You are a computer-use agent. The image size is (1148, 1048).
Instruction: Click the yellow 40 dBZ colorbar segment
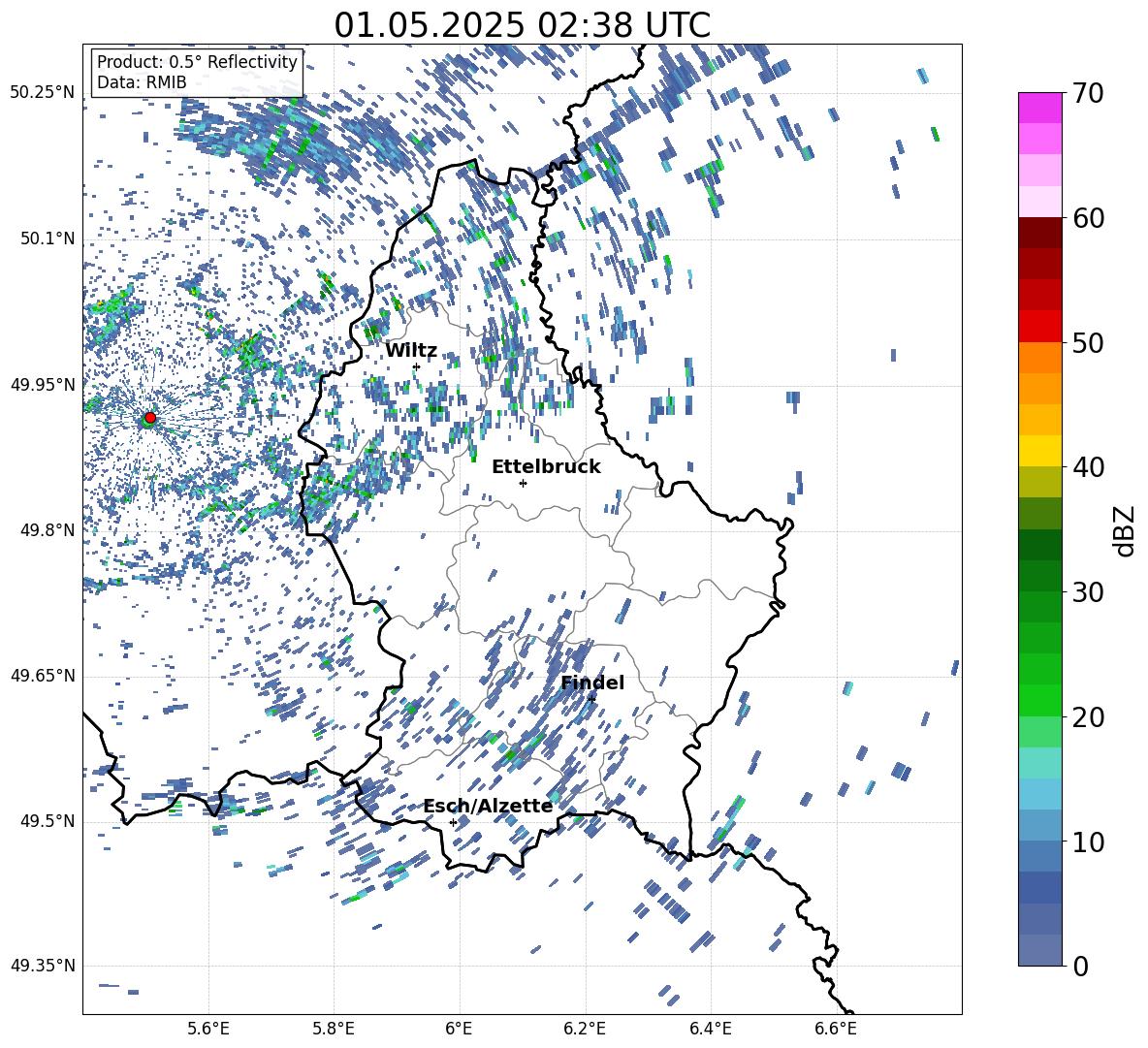[1039, 451]
